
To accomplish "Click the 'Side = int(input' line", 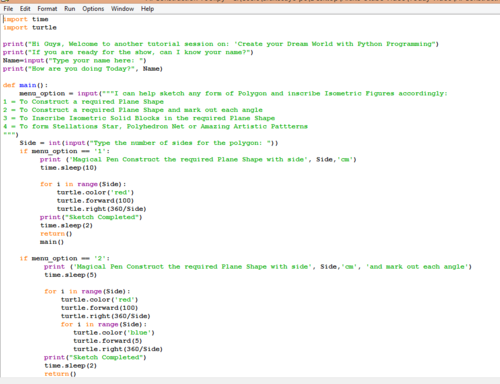I will click(x=149, y=143).
